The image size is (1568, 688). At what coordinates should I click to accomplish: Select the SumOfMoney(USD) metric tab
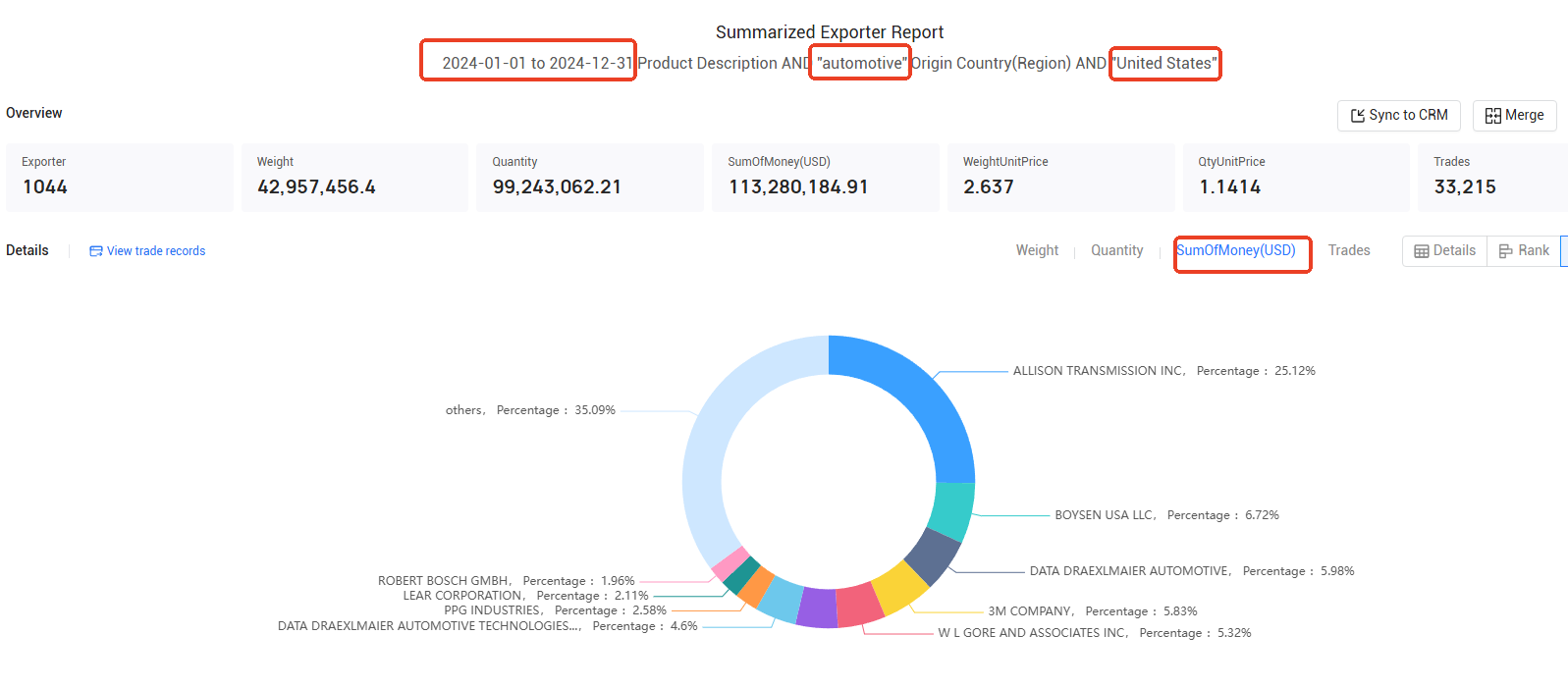(1236, 250)
